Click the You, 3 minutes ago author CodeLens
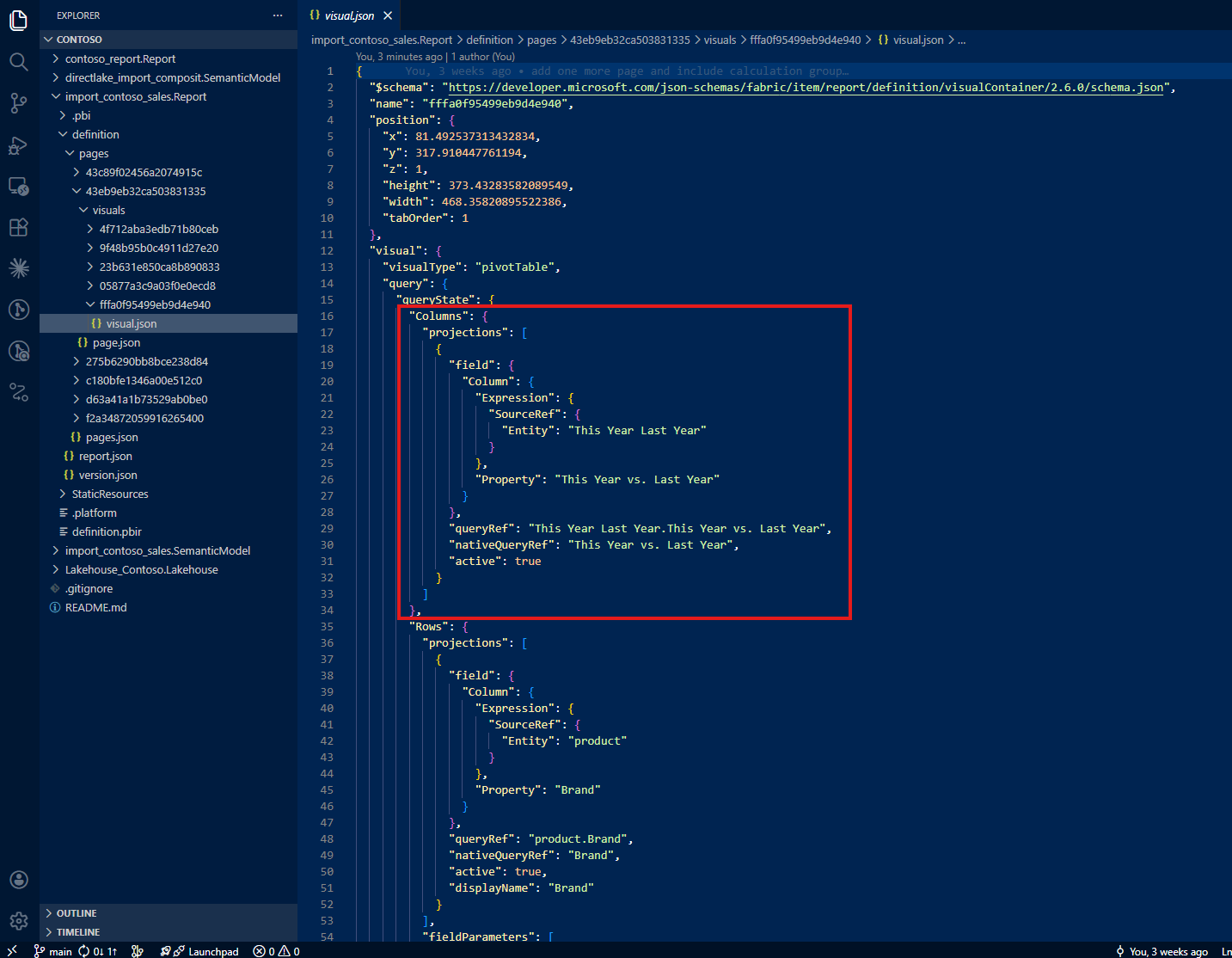The height and width of the screenshot is (958, 1232). point(435,57)
